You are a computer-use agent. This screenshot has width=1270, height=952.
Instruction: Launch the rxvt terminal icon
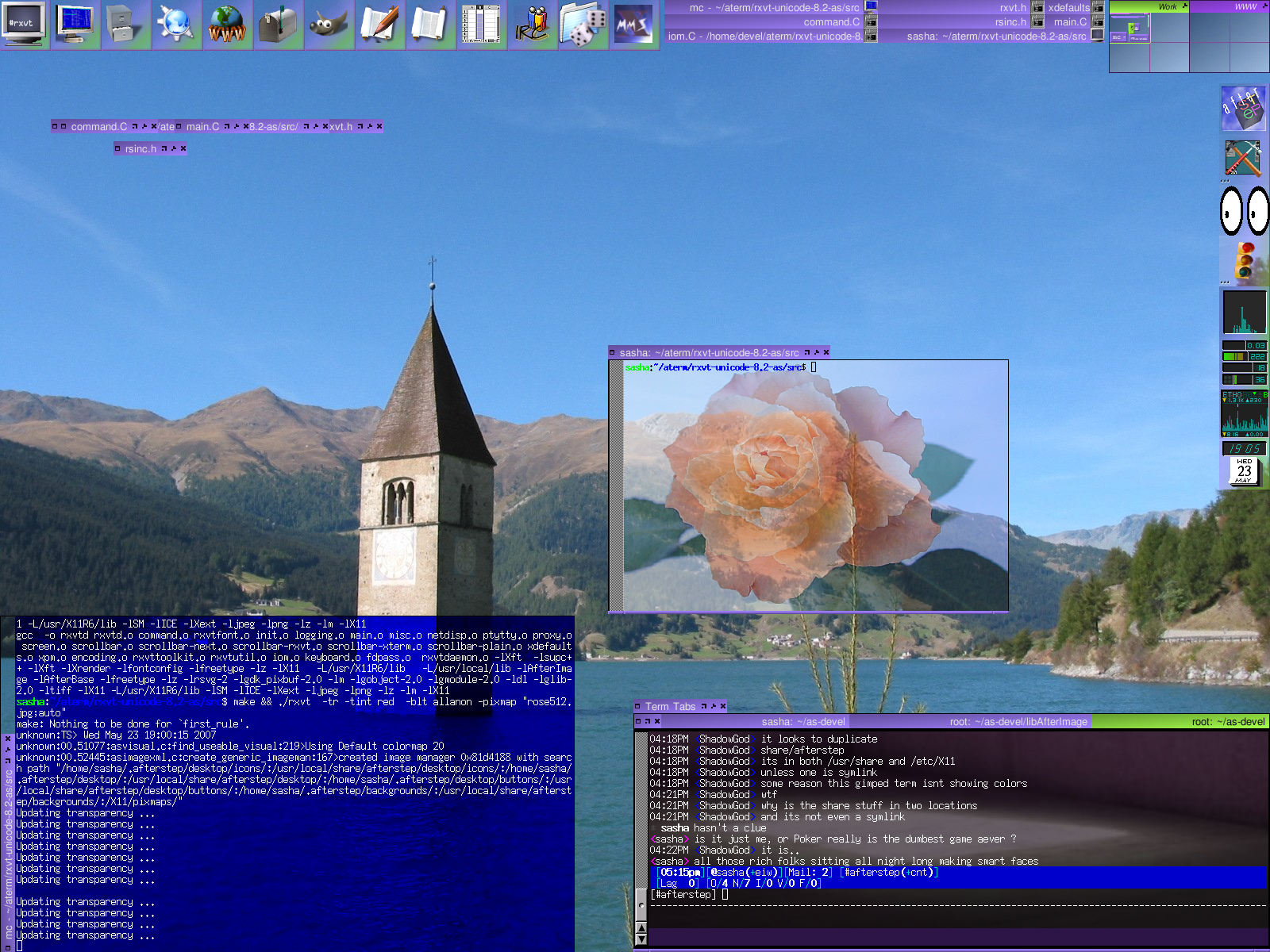[24, 25]
